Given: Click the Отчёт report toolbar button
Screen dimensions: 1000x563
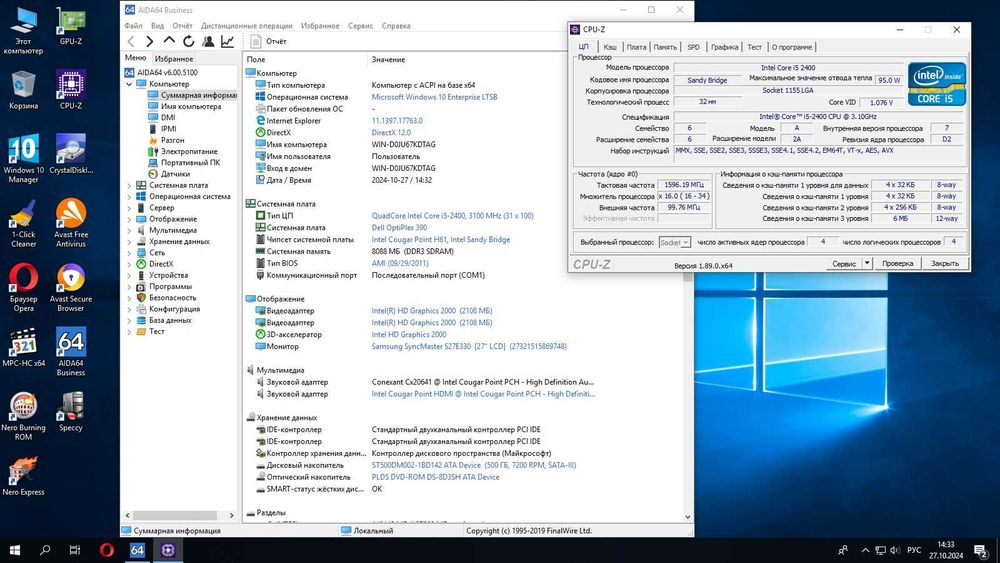Looking at the screenshot, I should 268,41.
